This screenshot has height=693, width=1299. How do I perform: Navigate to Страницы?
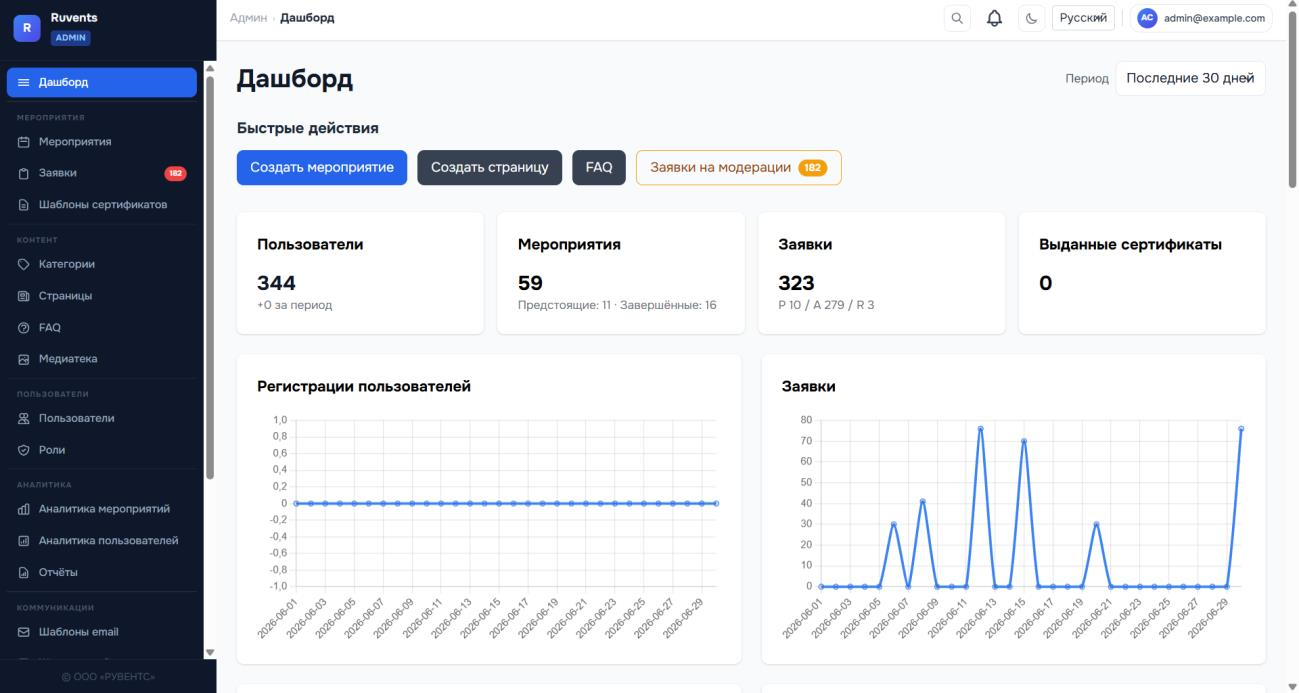(x=101, y=296)
